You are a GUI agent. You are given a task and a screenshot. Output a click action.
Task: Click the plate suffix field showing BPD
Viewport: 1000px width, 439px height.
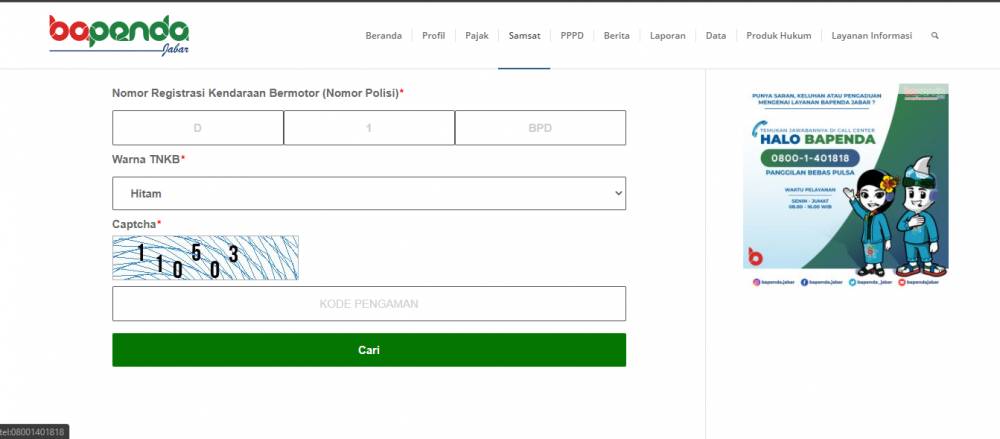(x=540, y=128)
